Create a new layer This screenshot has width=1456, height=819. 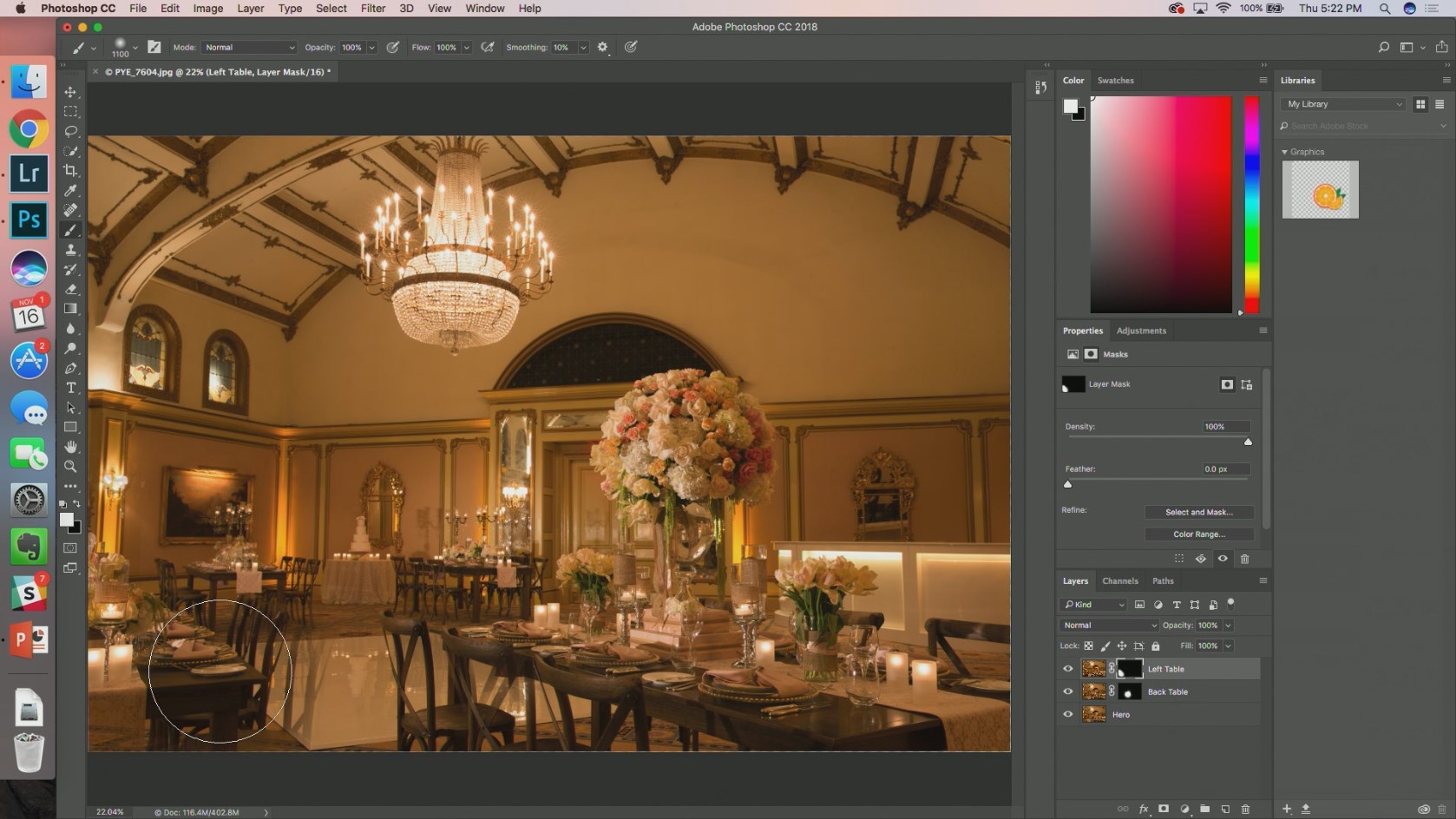point(1225,809)
